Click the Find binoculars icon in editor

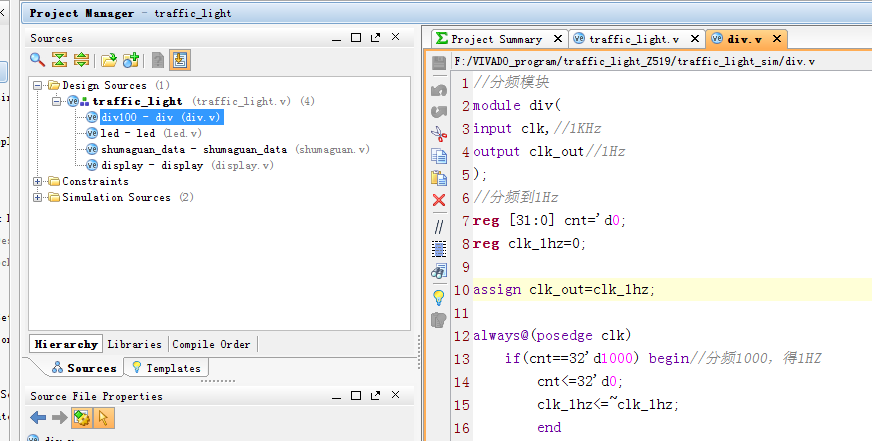pos(439,271)
